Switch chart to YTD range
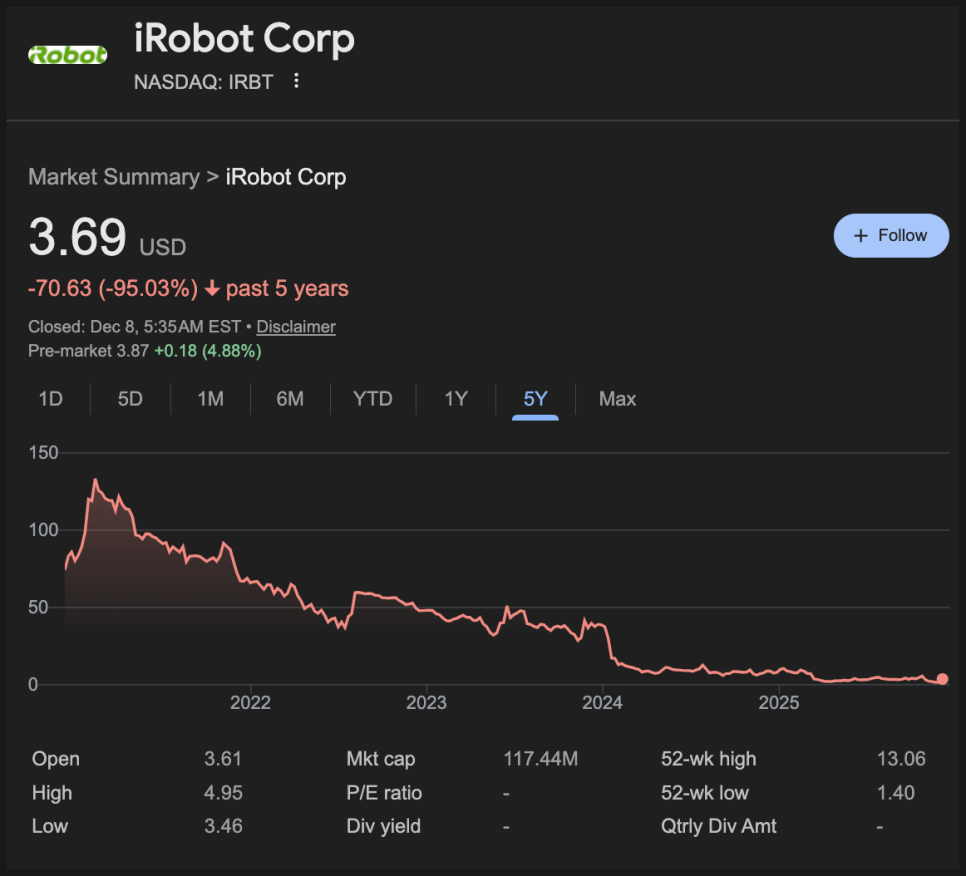 [x=372, y=399]
